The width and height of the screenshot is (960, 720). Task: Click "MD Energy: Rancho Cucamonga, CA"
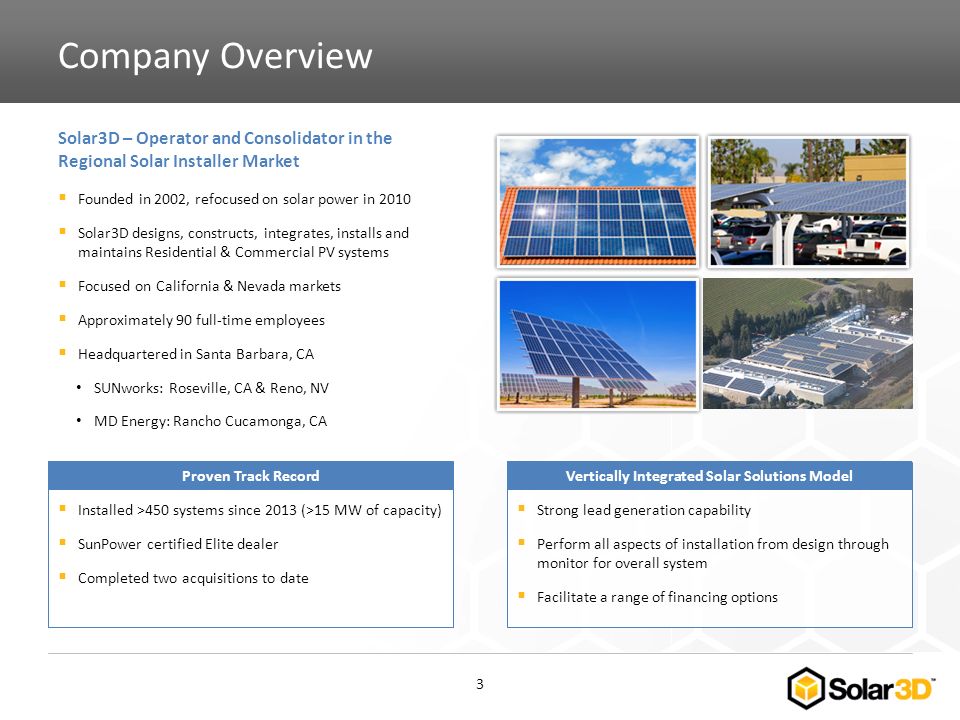pyautogui.click(x=211, y=421)
